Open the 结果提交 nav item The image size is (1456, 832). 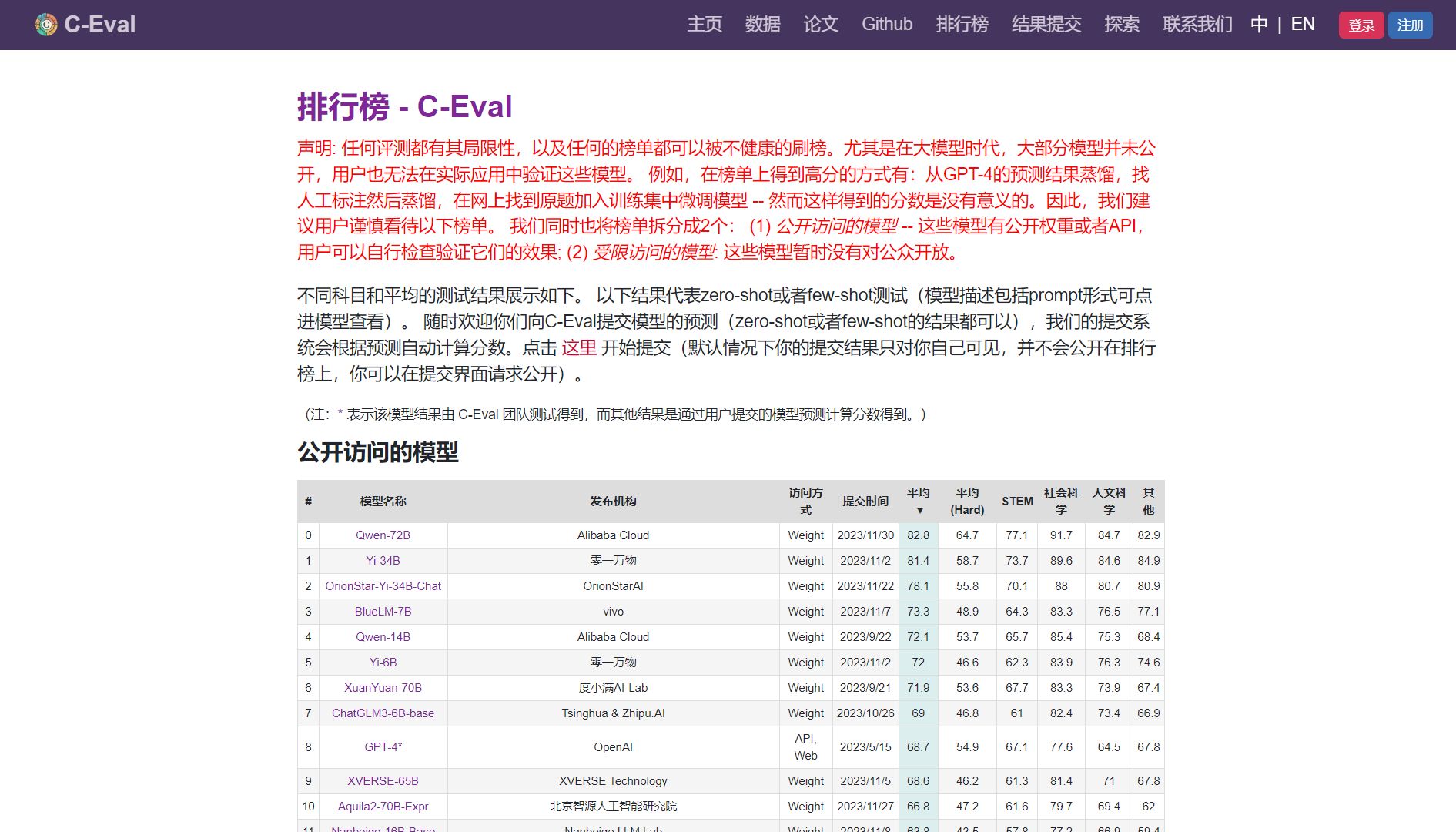pos(1046,25)
